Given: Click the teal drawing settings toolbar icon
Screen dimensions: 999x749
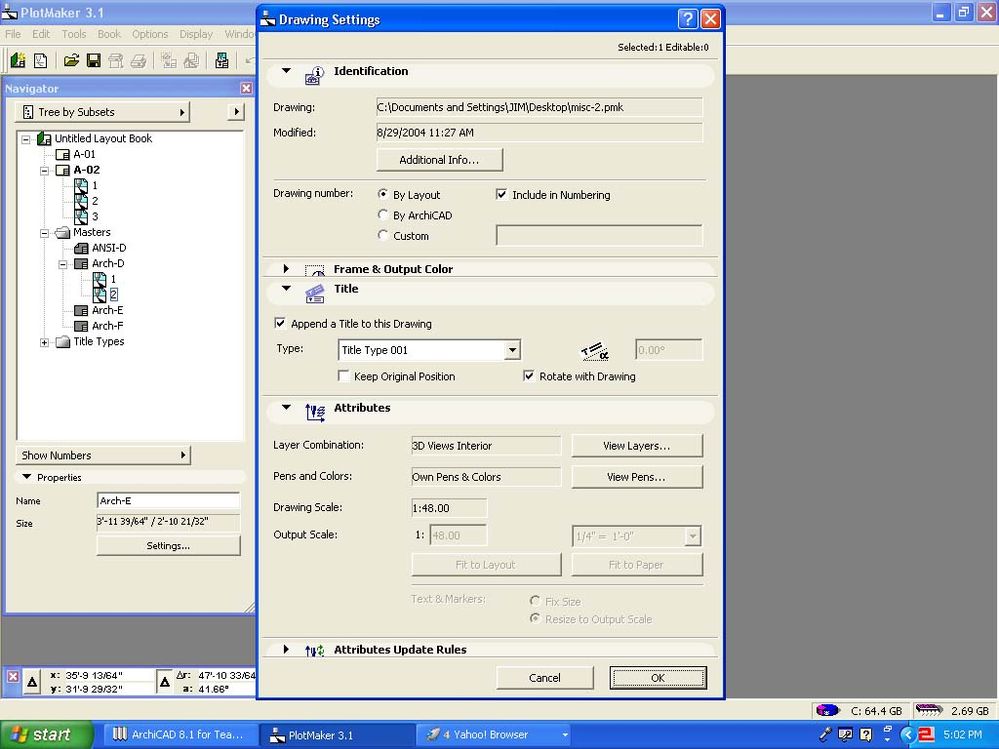Looking at the screenshot, I should pyautogui.click(x=222, y=61).
